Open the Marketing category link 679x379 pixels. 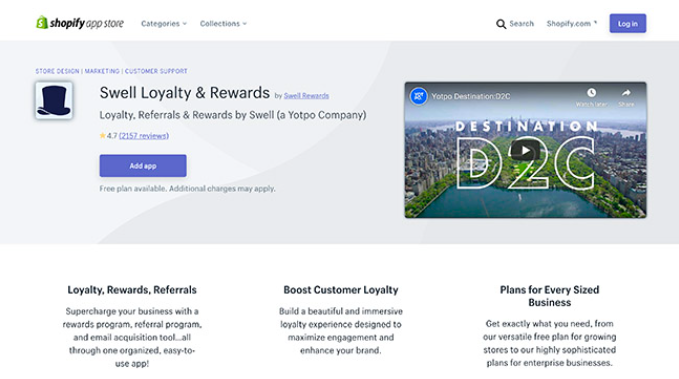102,71
